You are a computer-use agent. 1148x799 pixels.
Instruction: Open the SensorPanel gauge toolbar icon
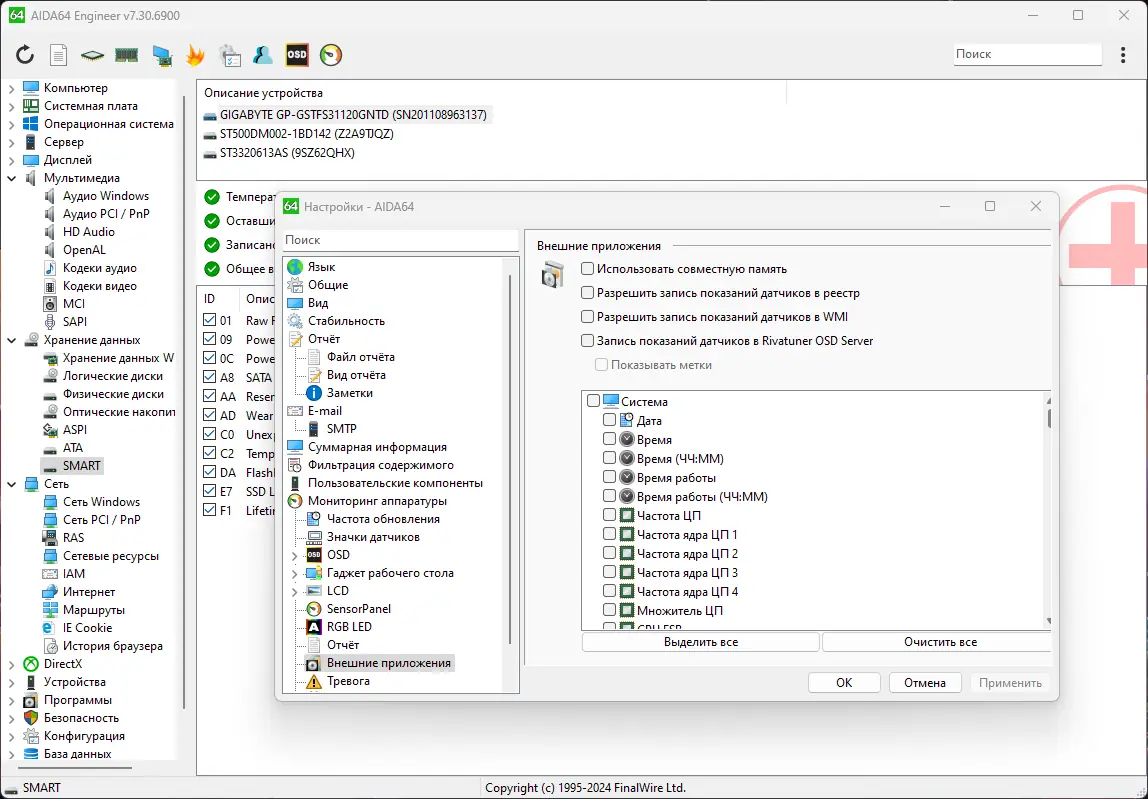tap(331, 55)
